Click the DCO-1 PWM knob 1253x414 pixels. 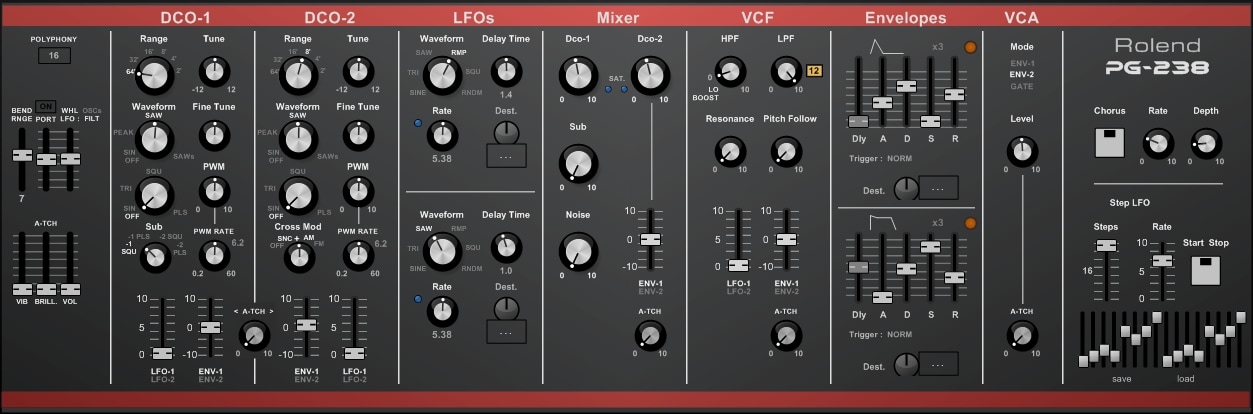click(x=214, y=190)
